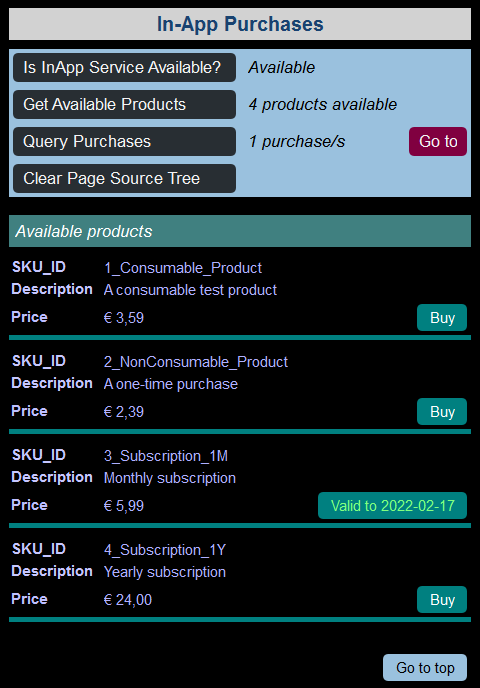This screenshot has width=480, height=688.
Task: Click the Monthly subscription description text
Action: point(170,478)
